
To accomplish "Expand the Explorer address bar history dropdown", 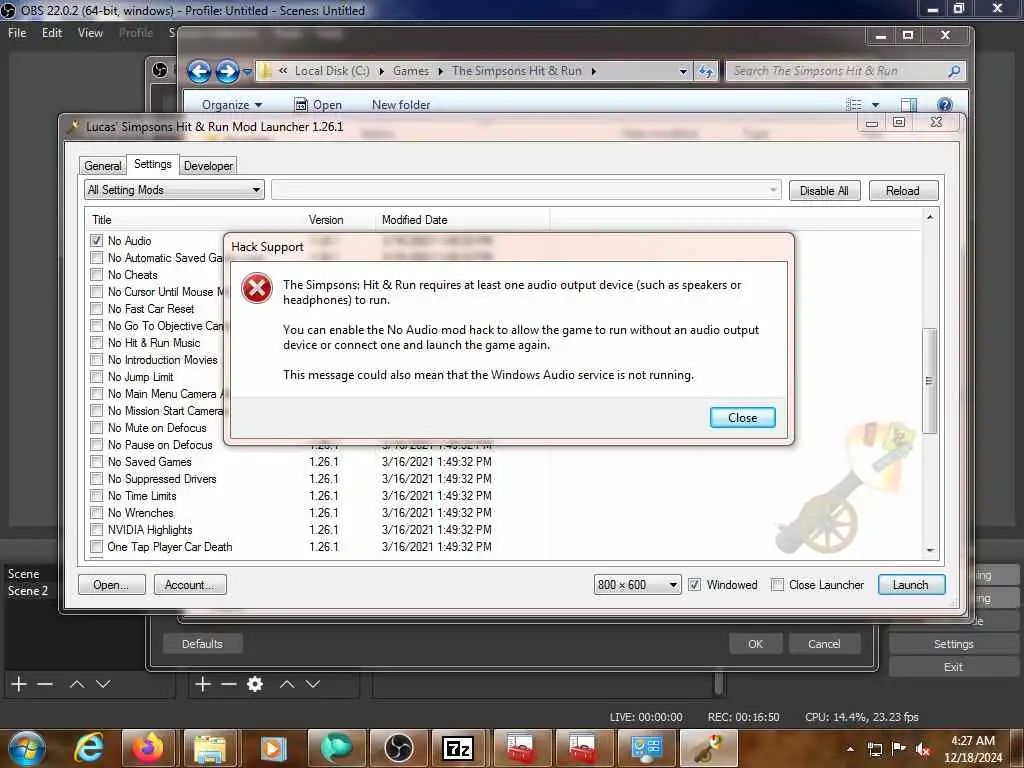I will click(683, 71).
